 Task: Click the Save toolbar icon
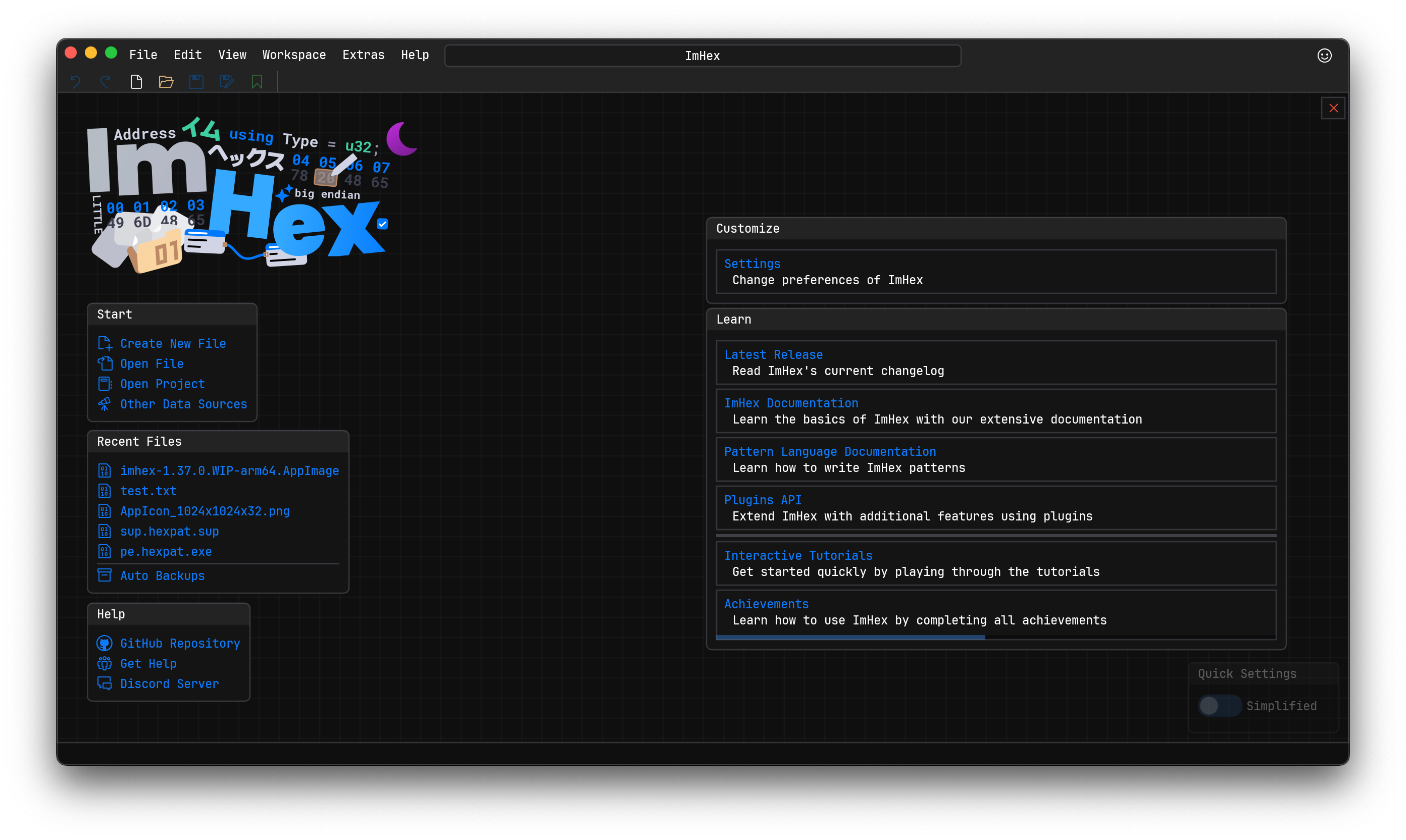(x=196, y=81)
